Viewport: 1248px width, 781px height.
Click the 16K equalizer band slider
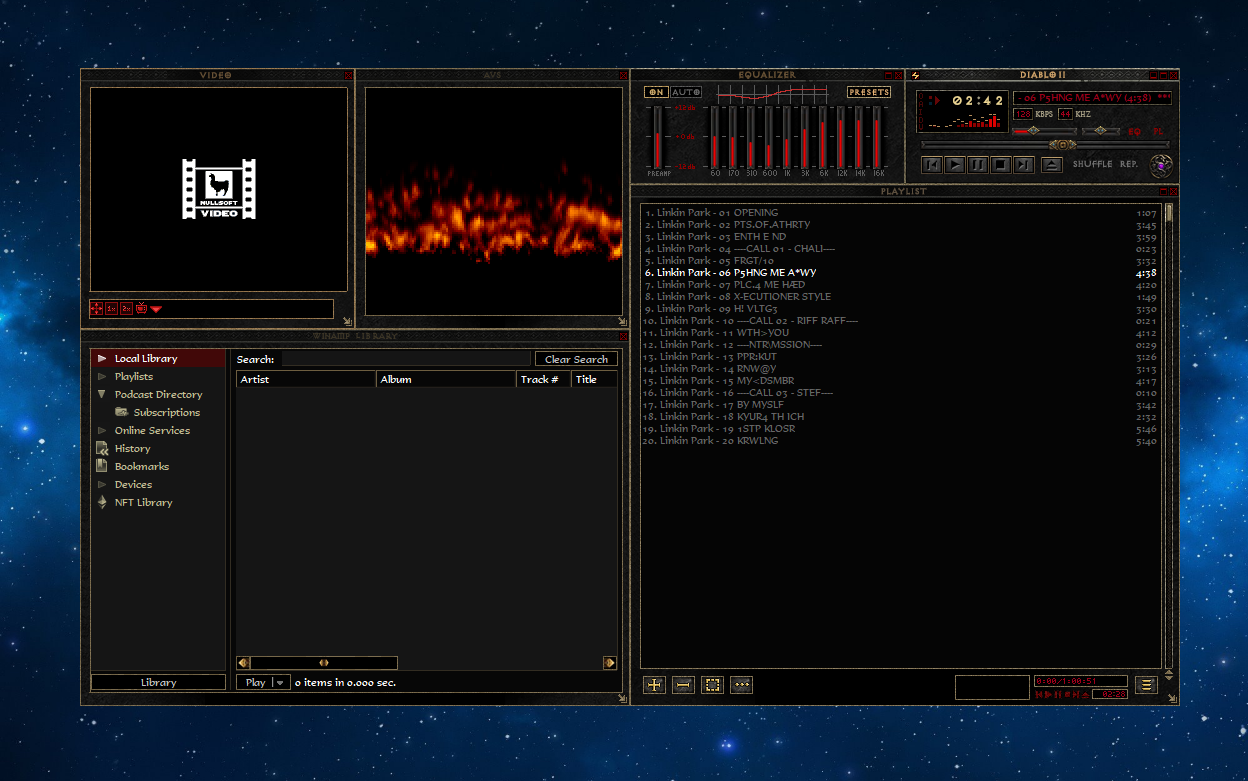point(877,137)
